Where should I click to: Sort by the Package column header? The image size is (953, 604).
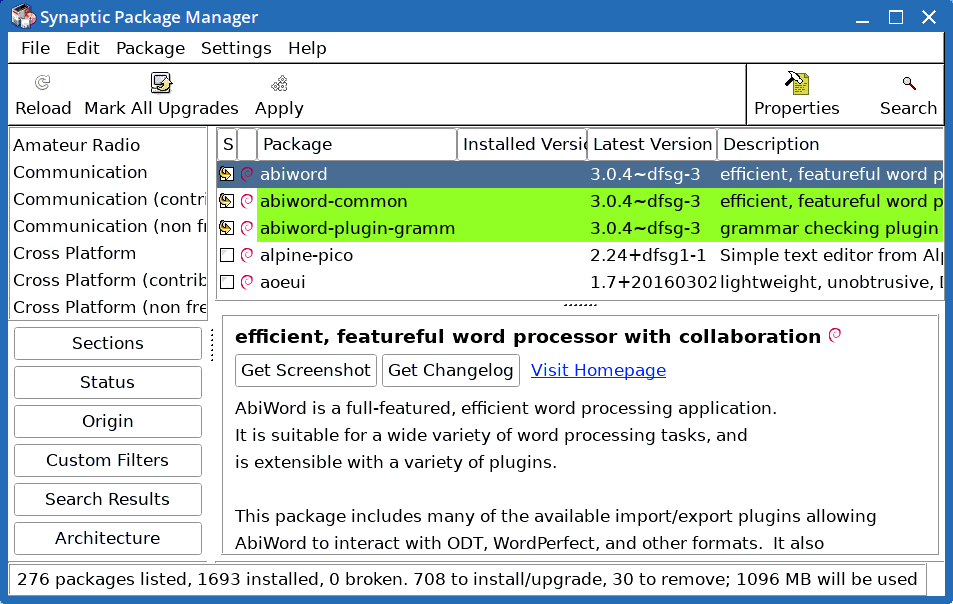click(357, 145)
